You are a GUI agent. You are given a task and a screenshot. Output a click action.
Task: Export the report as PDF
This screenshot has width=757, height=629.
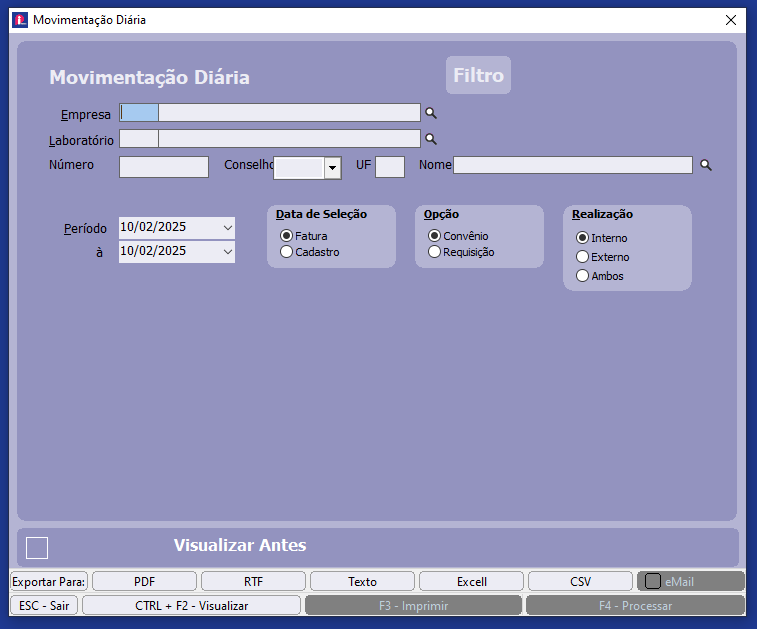(145, 581)
